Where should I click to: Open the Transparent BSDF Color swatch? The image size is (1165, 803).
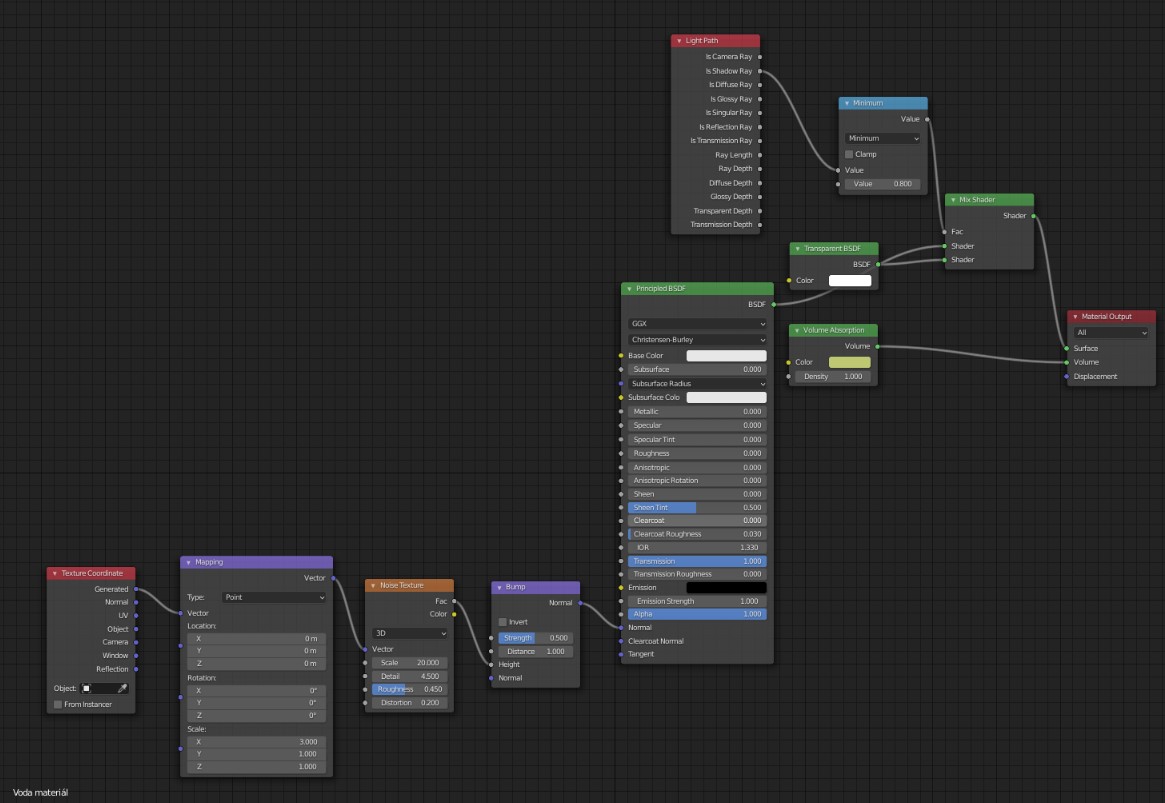pos(850,281)
